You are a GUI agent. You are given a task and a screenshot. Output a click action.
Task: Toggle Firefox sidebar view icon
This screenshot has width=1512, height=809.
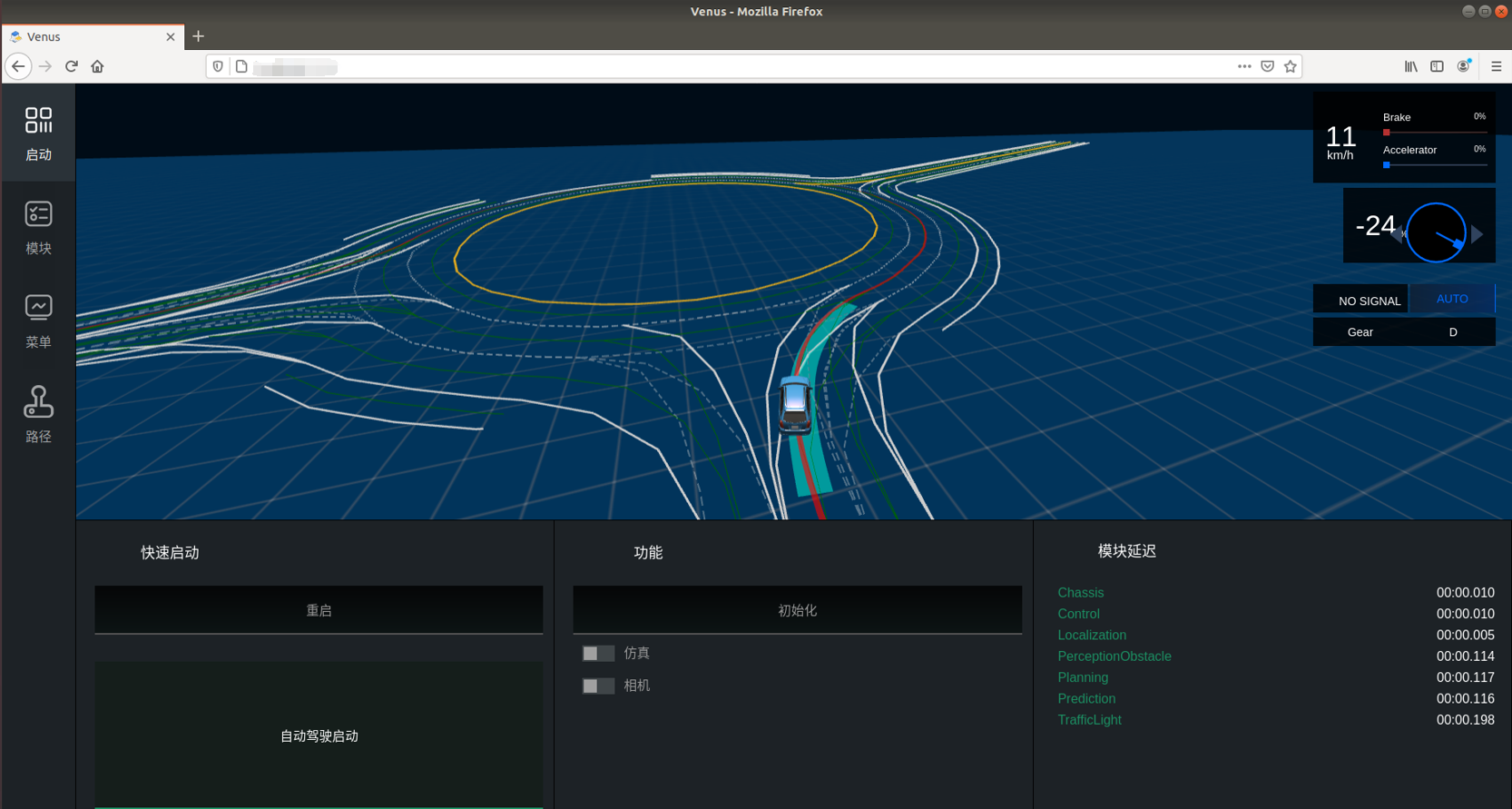coord(1437,66)
